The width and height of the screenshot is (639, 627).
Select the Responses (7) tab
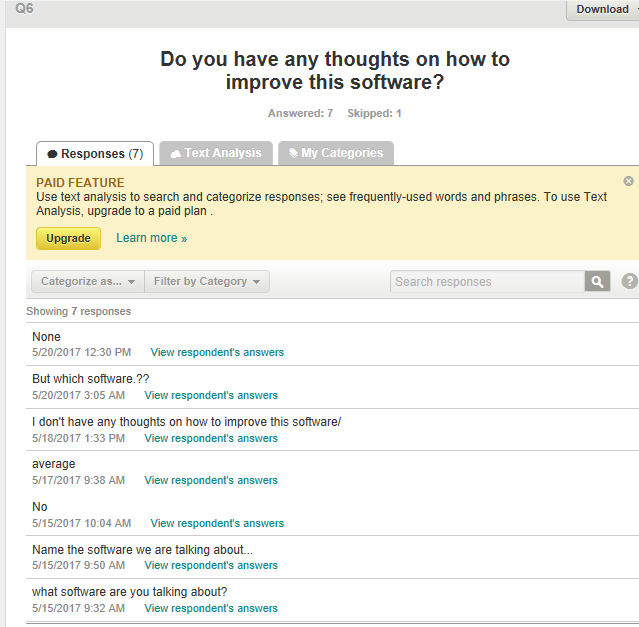pyautogui.click(x=95, y=154)
